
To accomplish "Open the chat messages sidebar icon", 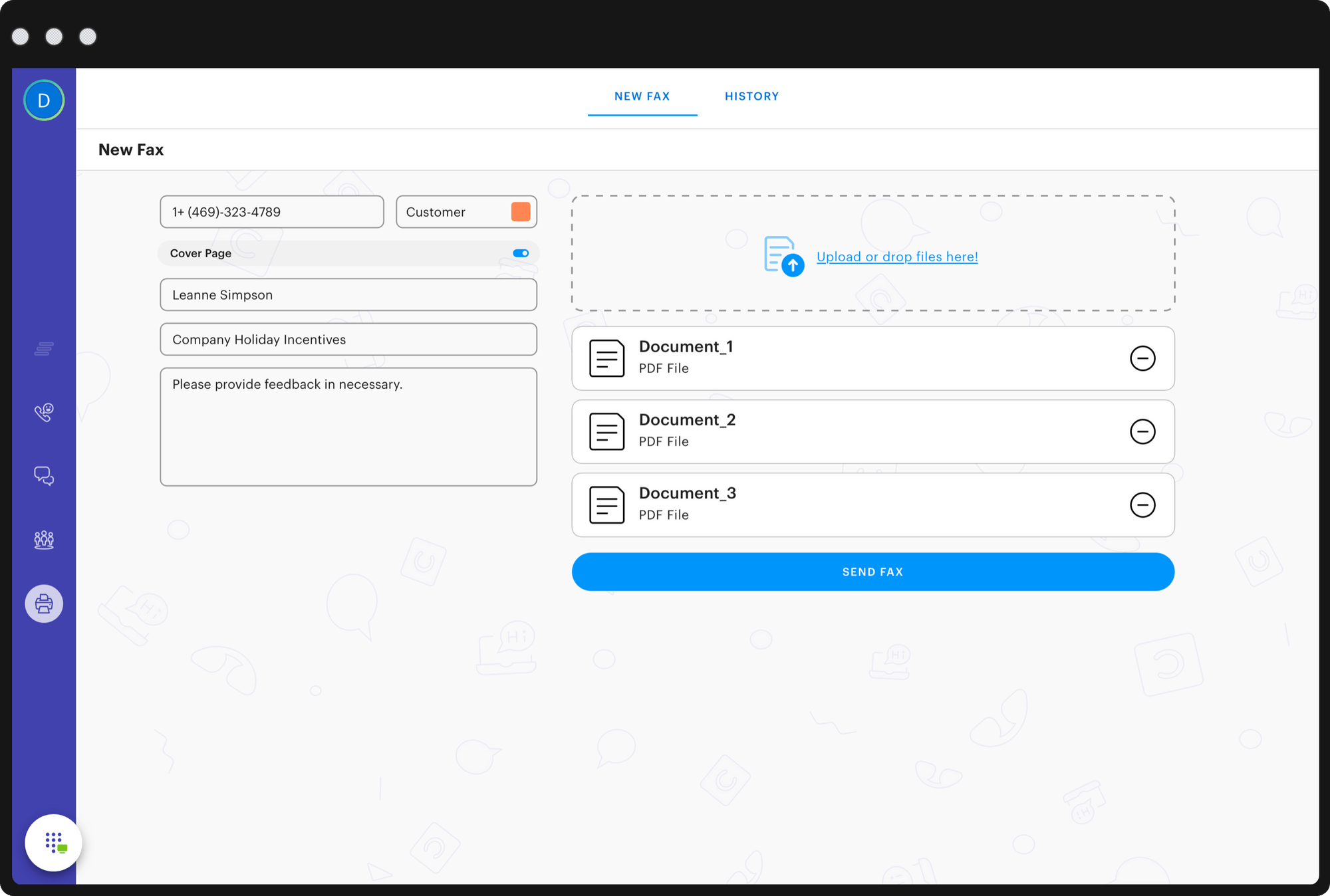I will point(44,475).
